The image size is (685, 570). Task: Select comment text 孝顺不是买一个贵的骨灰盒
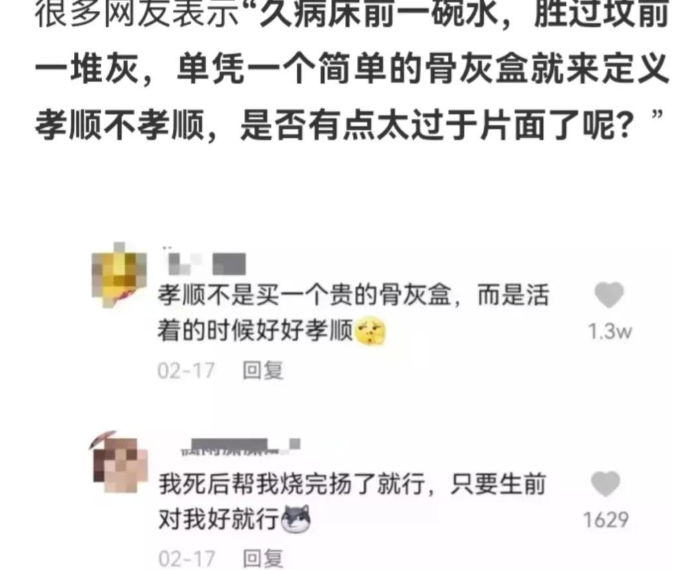(x=304, y=295)
